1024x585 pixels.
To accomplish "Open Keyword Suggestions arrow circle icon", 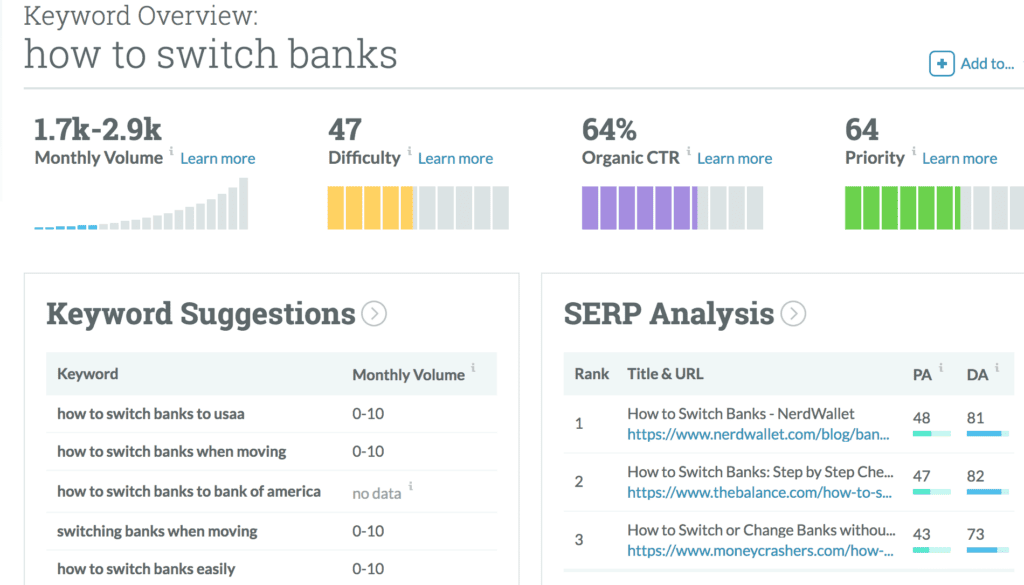I will coord(374,314).
